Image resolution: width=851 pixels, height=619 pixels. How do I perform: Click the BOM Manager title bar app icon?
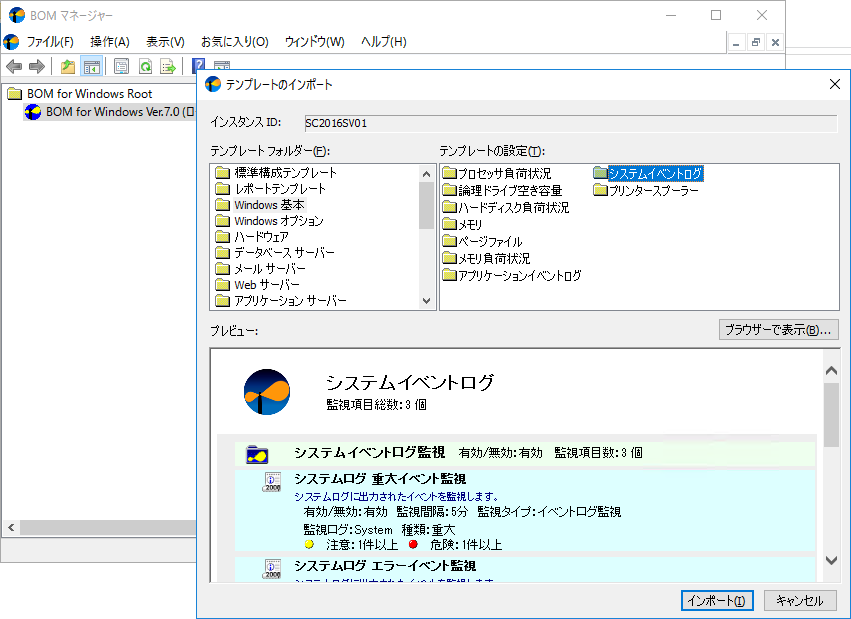[17, 15]
